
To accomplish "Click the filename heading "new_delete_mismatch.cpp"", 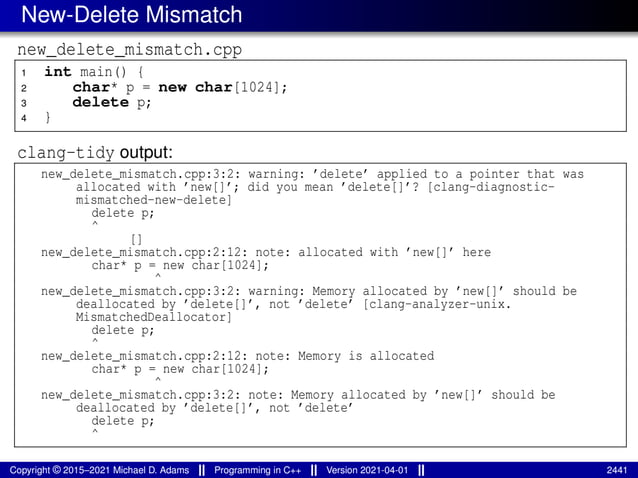I will pos(129,50).
